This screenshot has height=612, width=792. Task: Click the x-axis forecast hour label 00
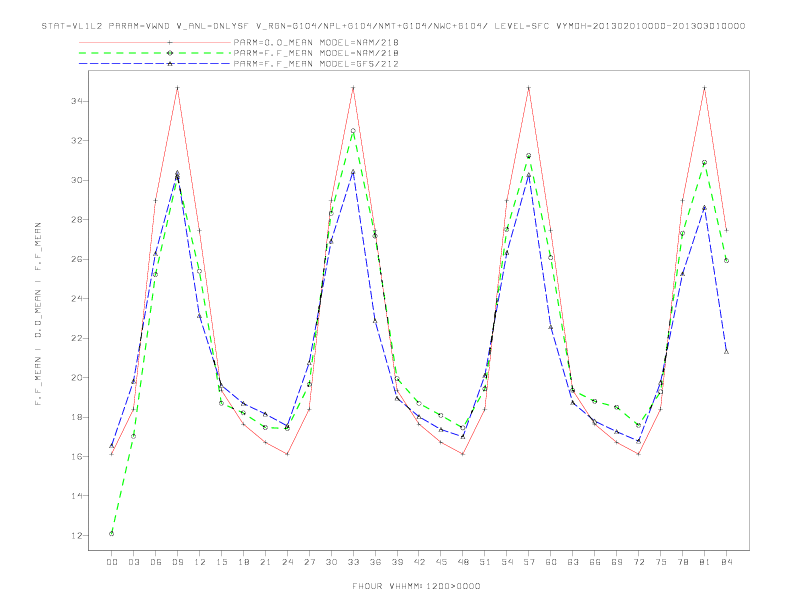(x=112, y=562)
